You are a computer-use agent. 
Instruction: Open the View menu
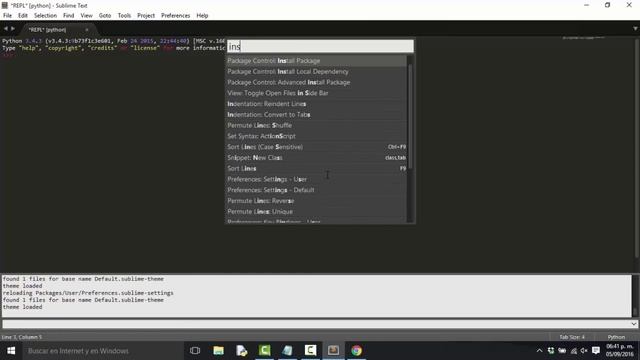(87, 16)
